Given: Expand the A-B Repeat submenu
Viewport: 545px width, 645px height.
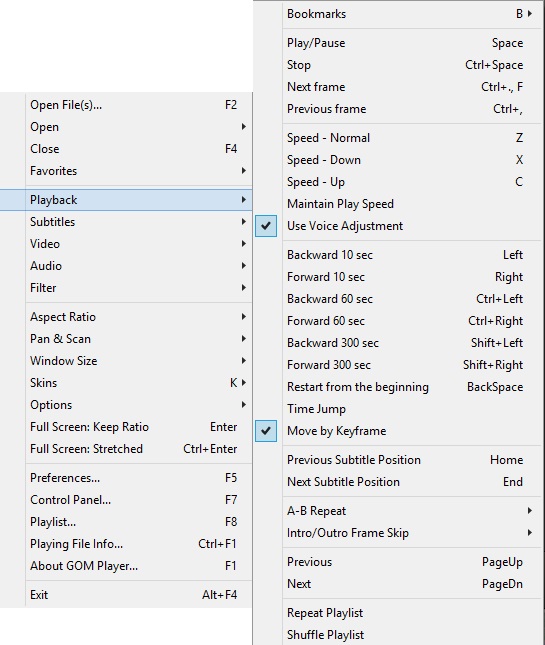Looking at the screenshot, I should (397, 511).
